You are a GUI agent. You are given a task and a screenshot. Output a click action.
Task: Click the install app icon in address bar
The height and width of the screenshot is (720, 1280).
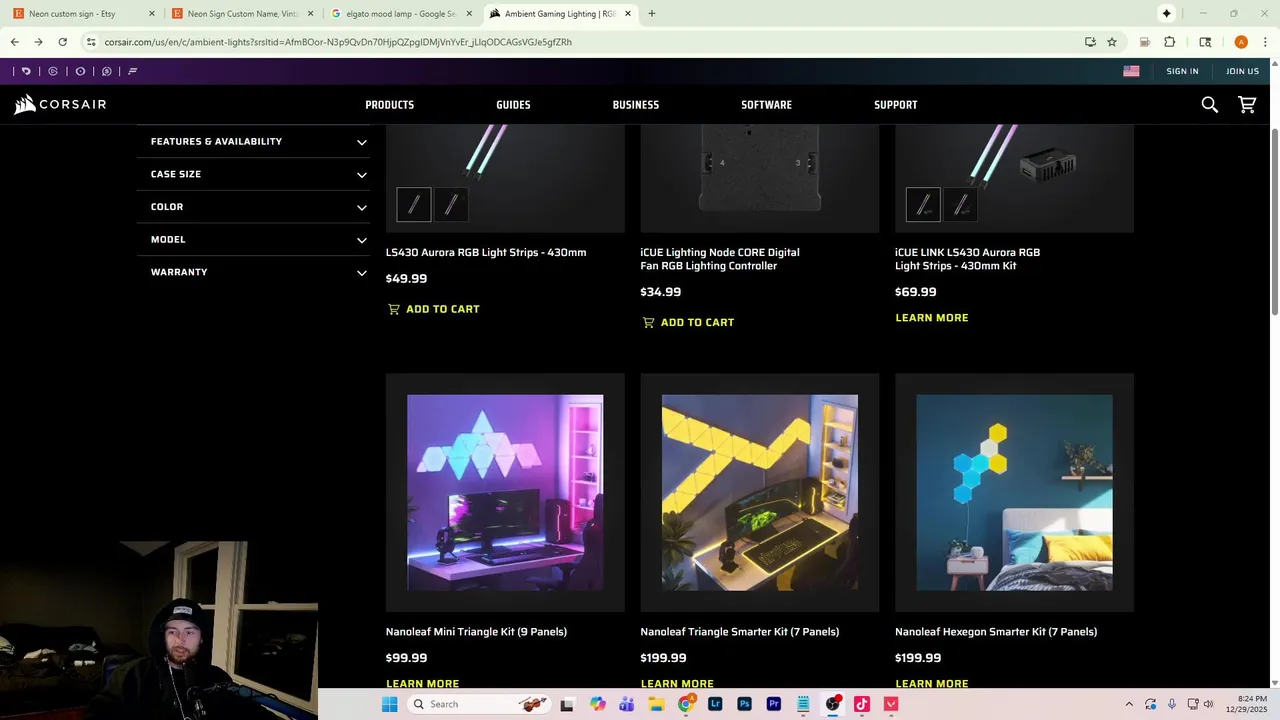[x=1090, y=42]
